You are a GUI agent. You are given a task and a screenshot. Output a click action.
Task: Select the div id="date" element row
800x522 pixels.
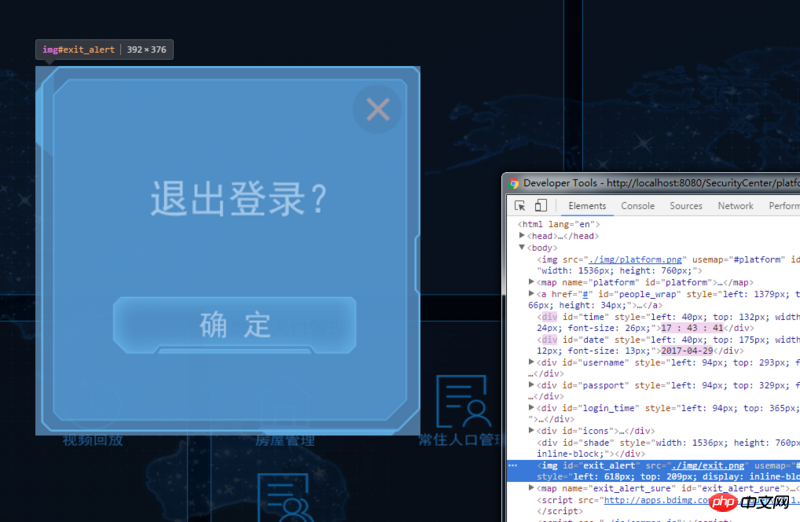click(x=654, y=345)
